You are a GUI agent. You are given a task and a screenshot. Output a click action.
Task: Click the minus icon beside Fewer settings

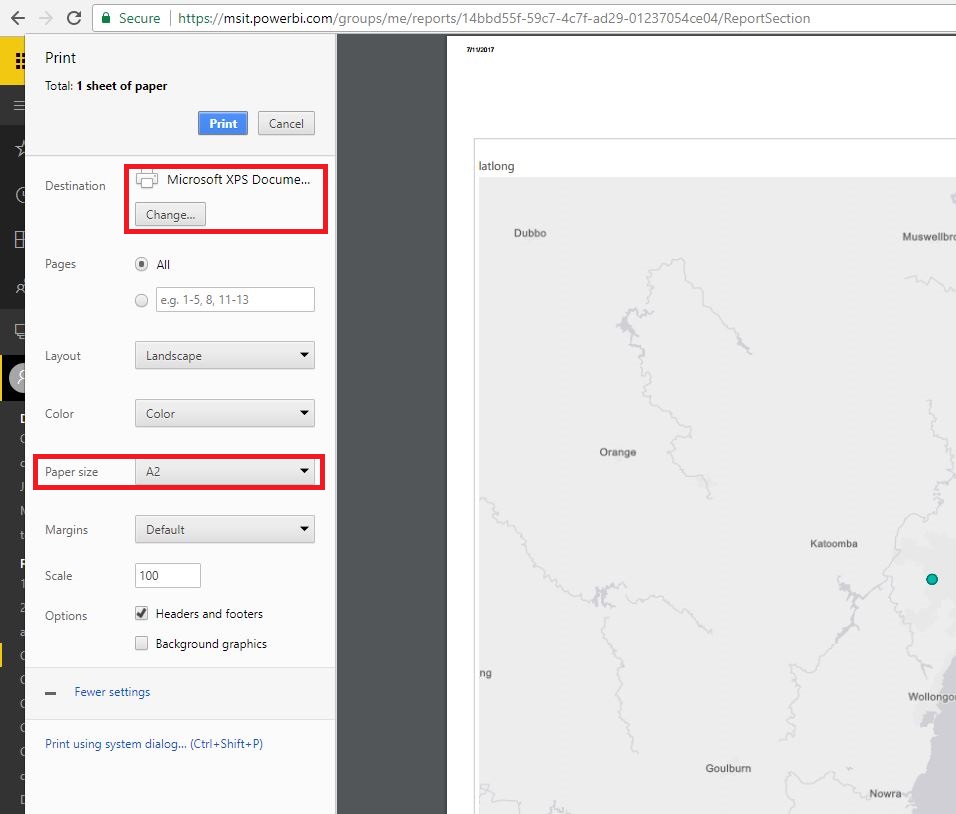pyautogui.click(x=51, y=693)
